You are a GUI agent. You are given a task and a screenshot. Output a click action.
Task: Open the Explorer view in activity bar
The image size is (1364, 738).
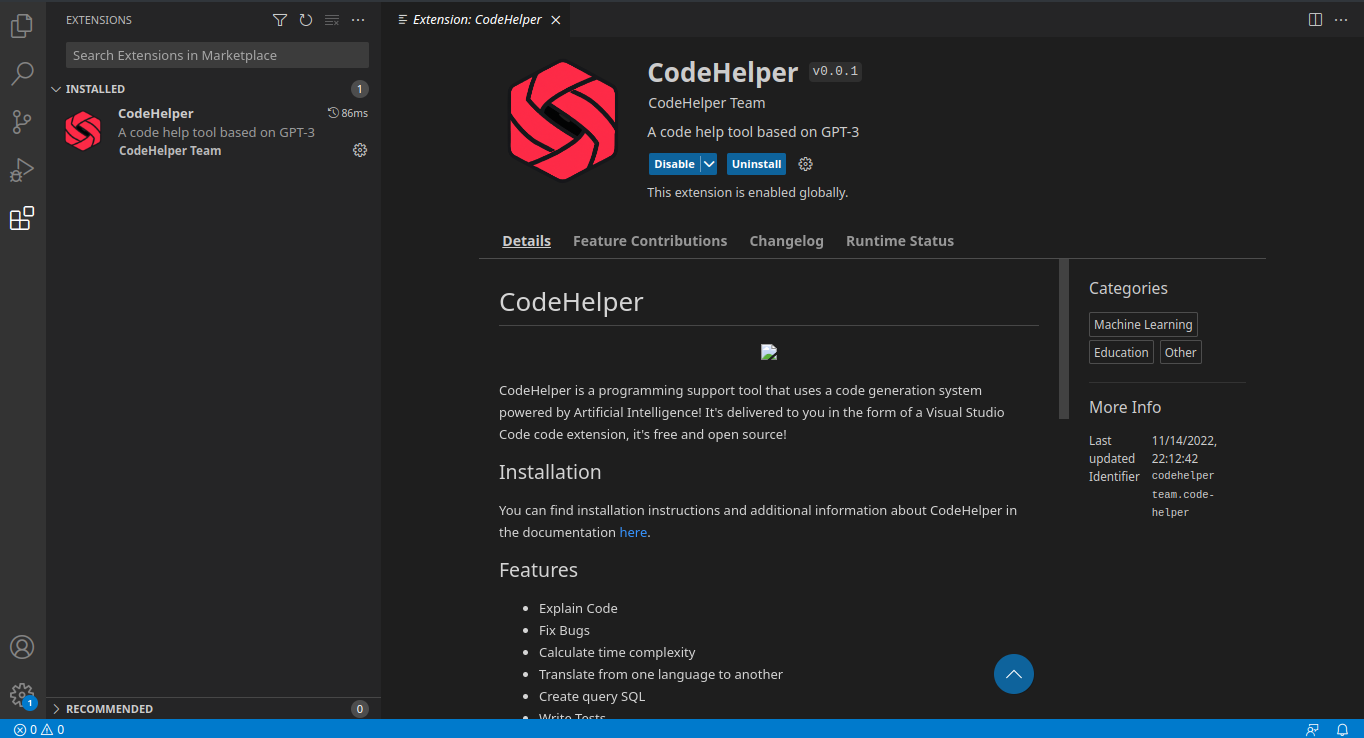click(x=22, y=26)
